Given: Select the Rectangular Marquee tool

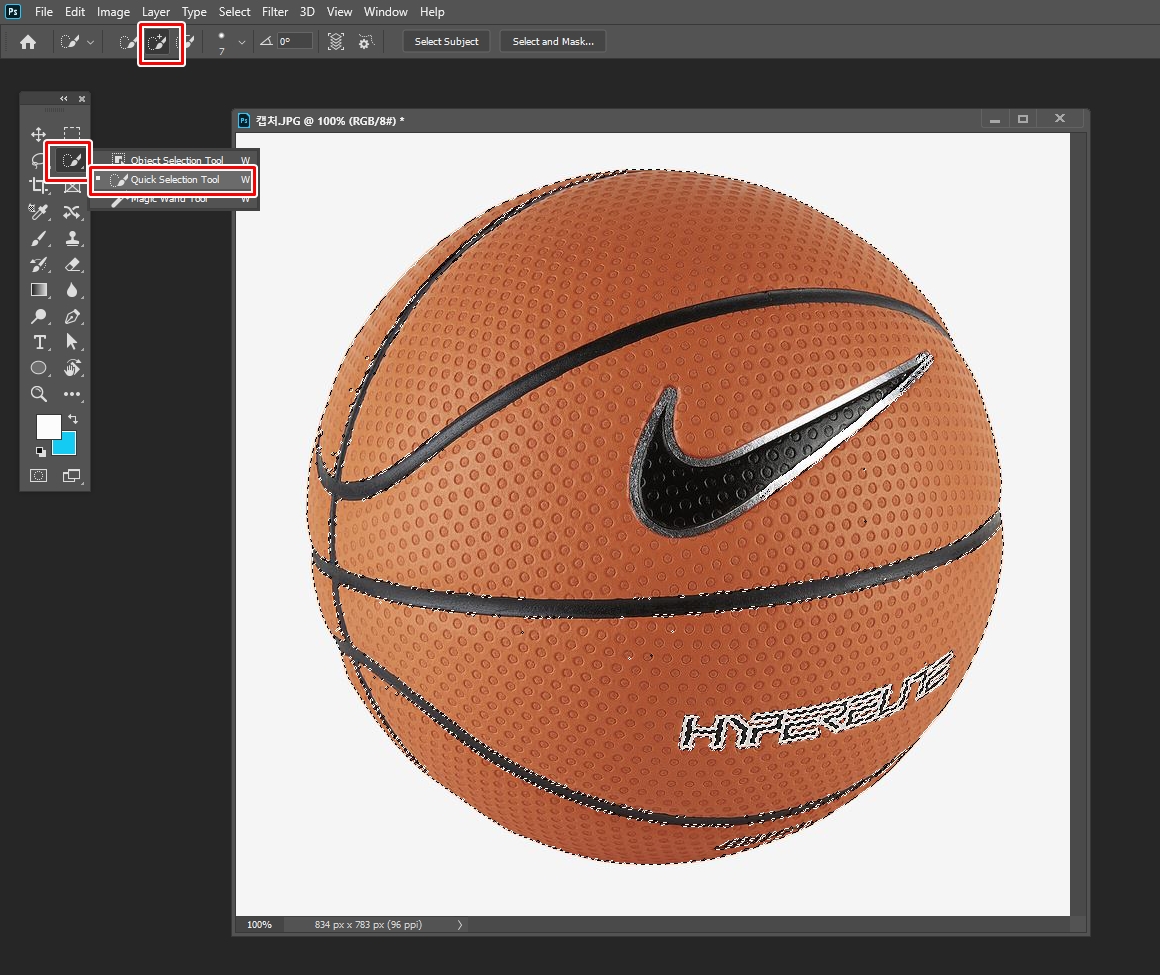Looking at the screenshot, I should [72, 134].
